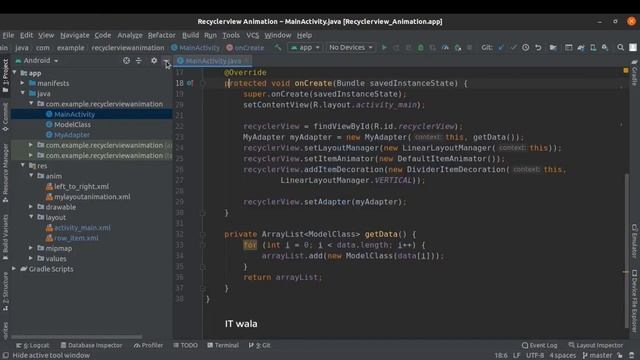Toggle the Structure side panel

pos(5,291)
